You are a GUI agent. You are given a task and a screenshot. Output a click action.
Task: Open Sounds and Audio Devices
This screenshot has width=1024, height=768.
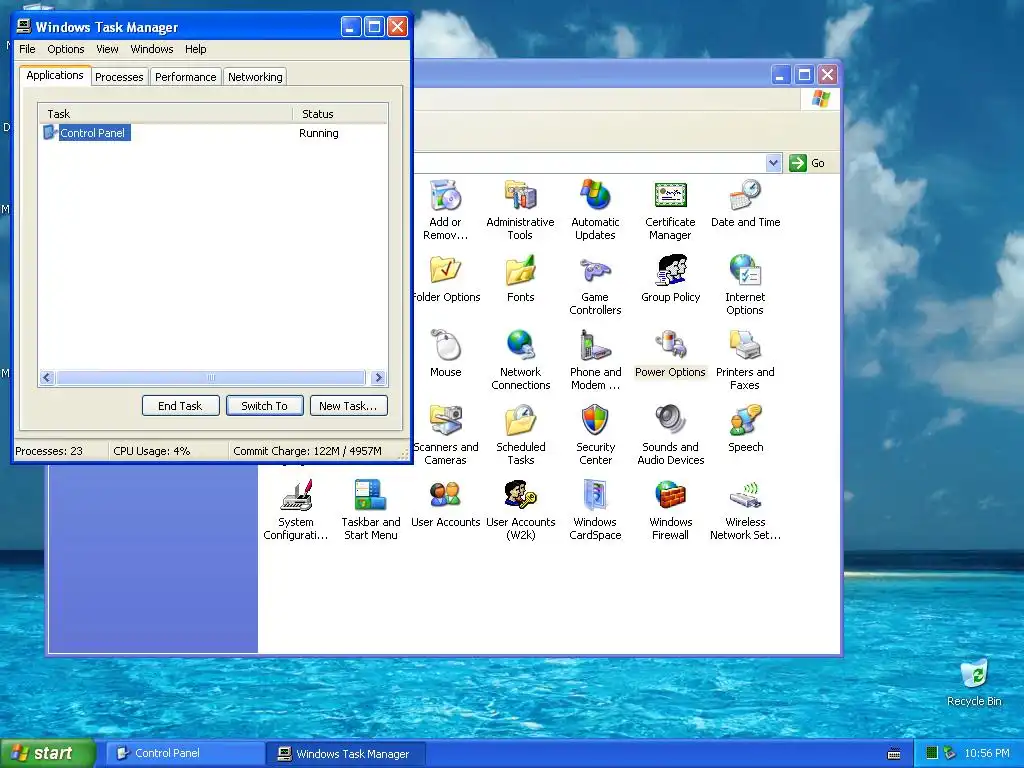click(670, 436)
